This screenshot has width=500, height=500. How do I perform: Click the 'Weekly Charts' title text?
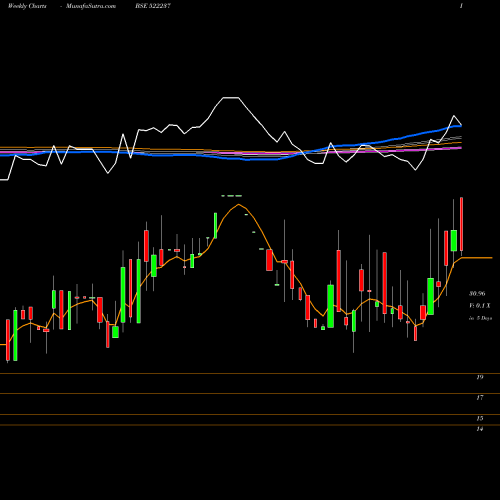27,6
